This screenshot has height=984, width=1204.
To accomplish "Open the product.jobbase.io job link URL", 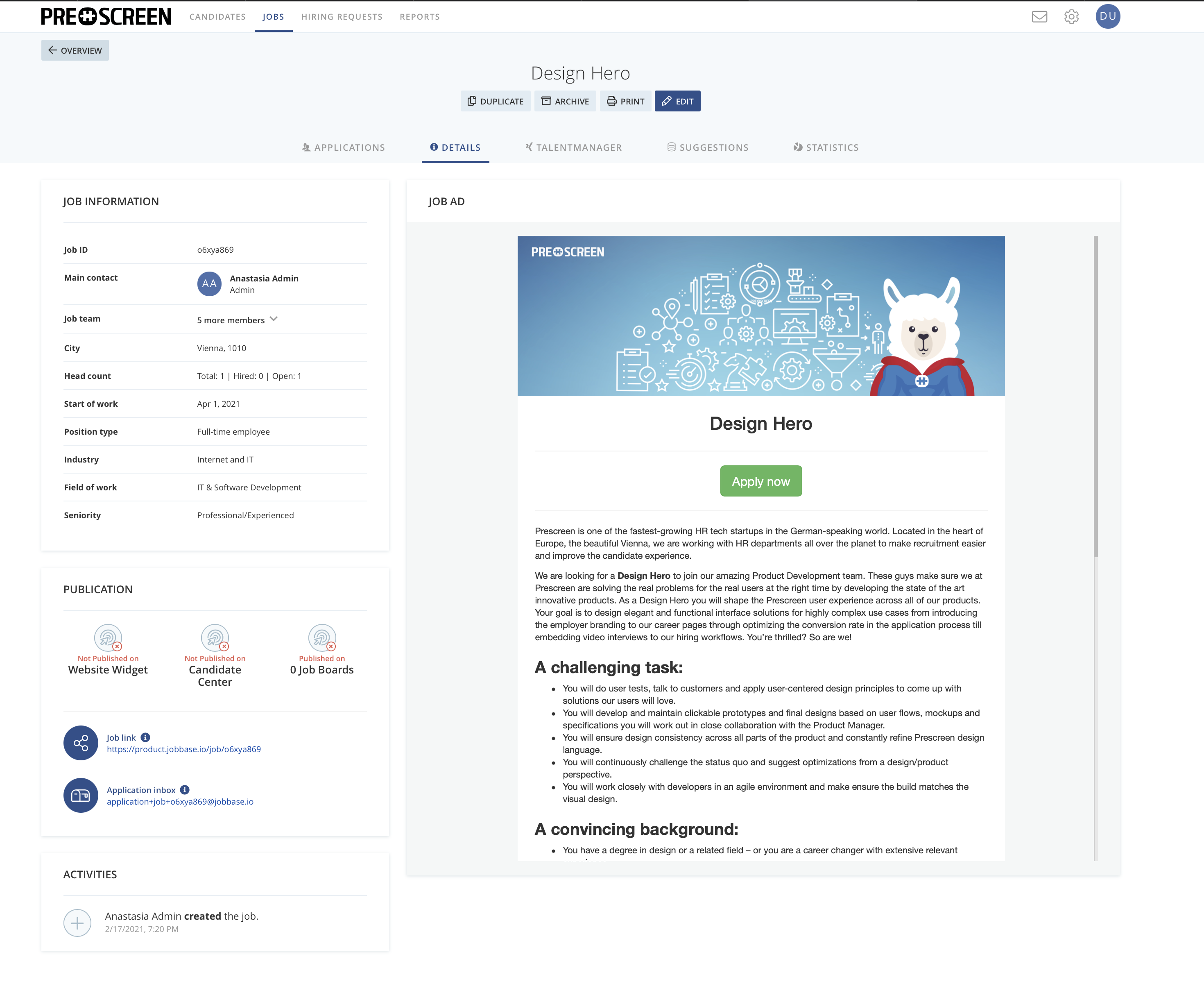I will (x=183, y=749).
